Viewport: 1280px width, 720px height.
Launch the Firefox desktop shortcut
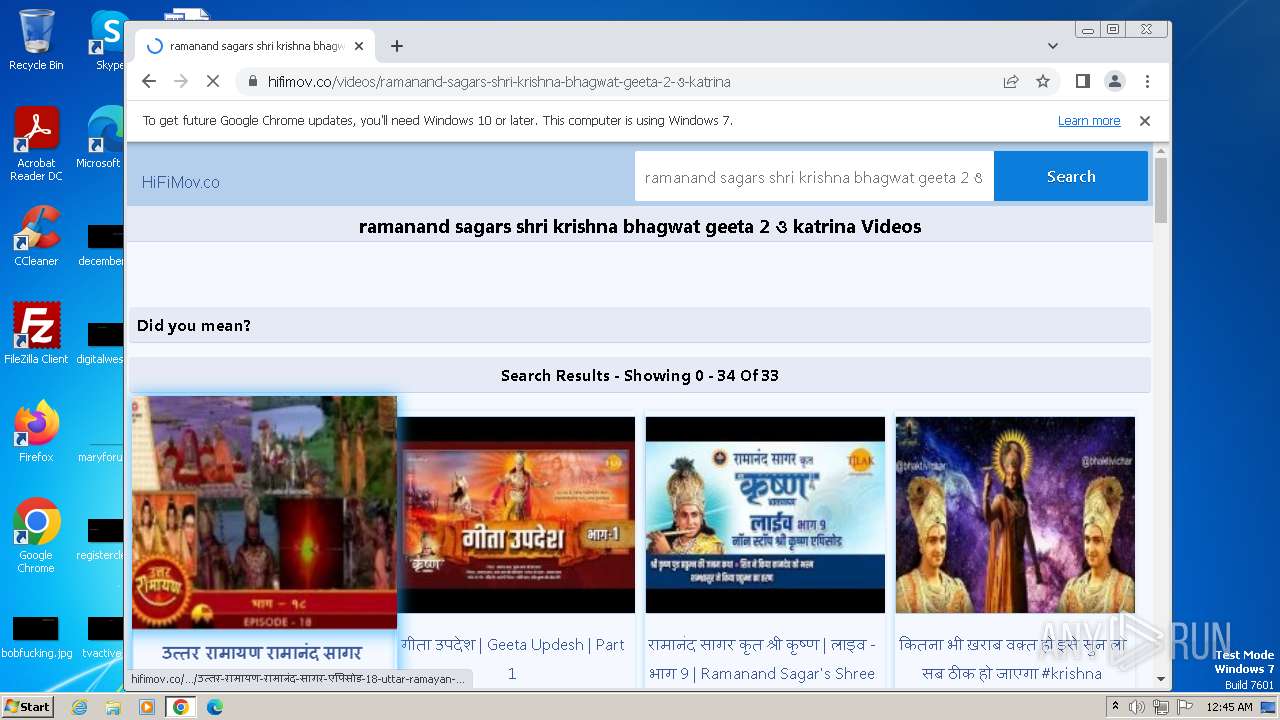tap(36, 431)
